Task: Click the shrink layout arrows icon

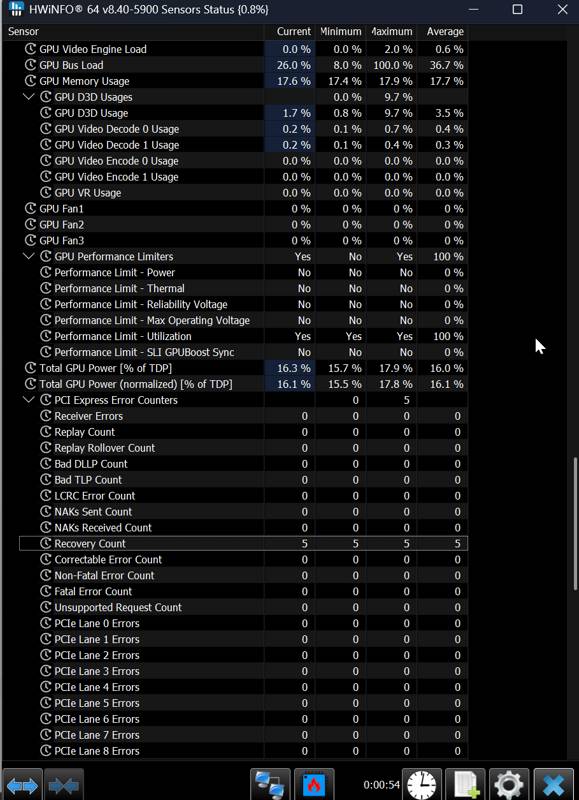Action: (64, 784)
